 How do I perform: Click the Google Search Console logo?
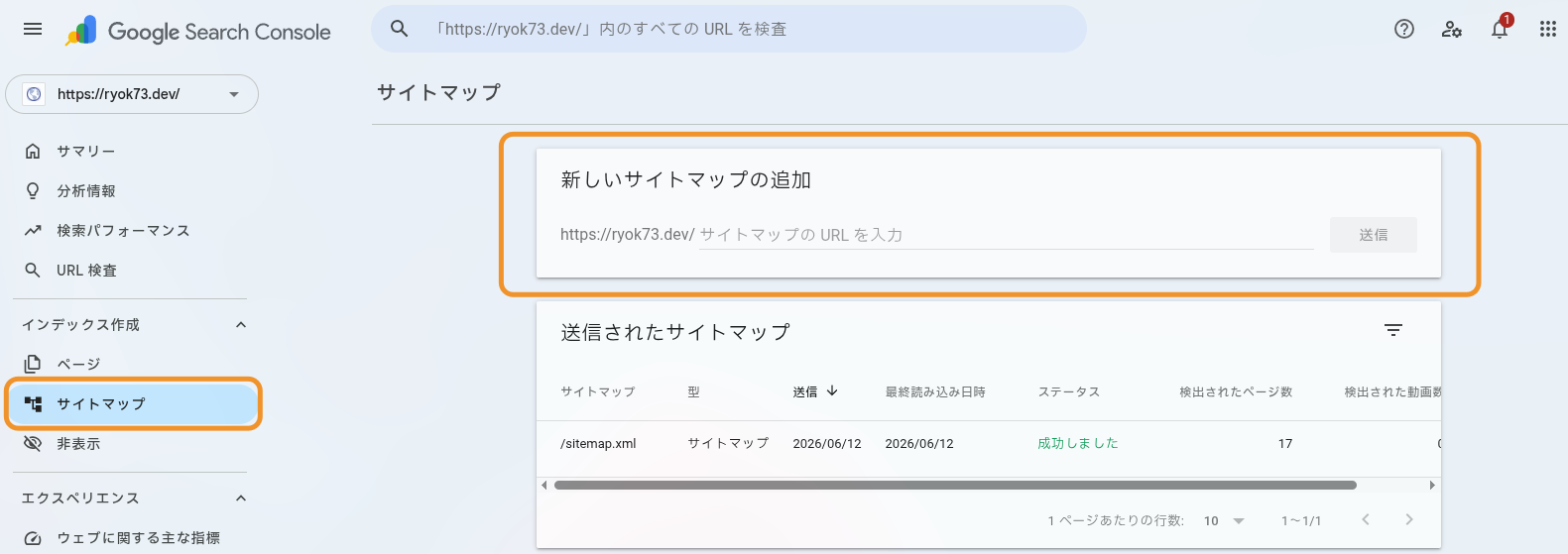(197, 31)
